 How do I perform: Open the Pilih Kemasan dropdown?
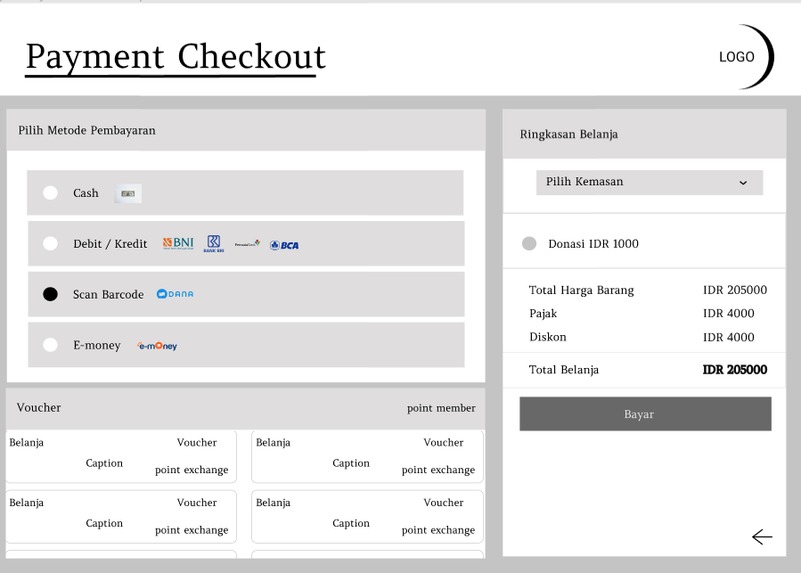pyautogui.click(x=649, y=182)
